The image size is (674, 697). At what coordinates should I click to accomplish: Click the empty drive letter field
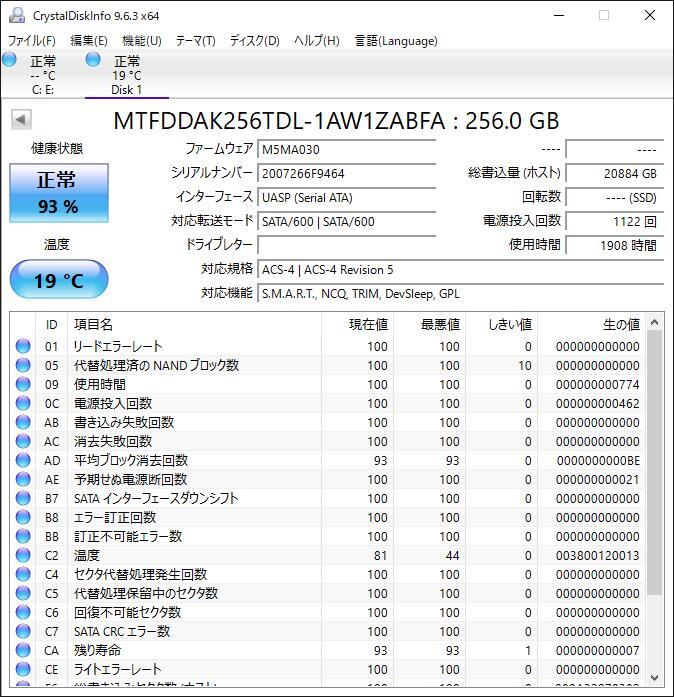[x=346, y=245]
